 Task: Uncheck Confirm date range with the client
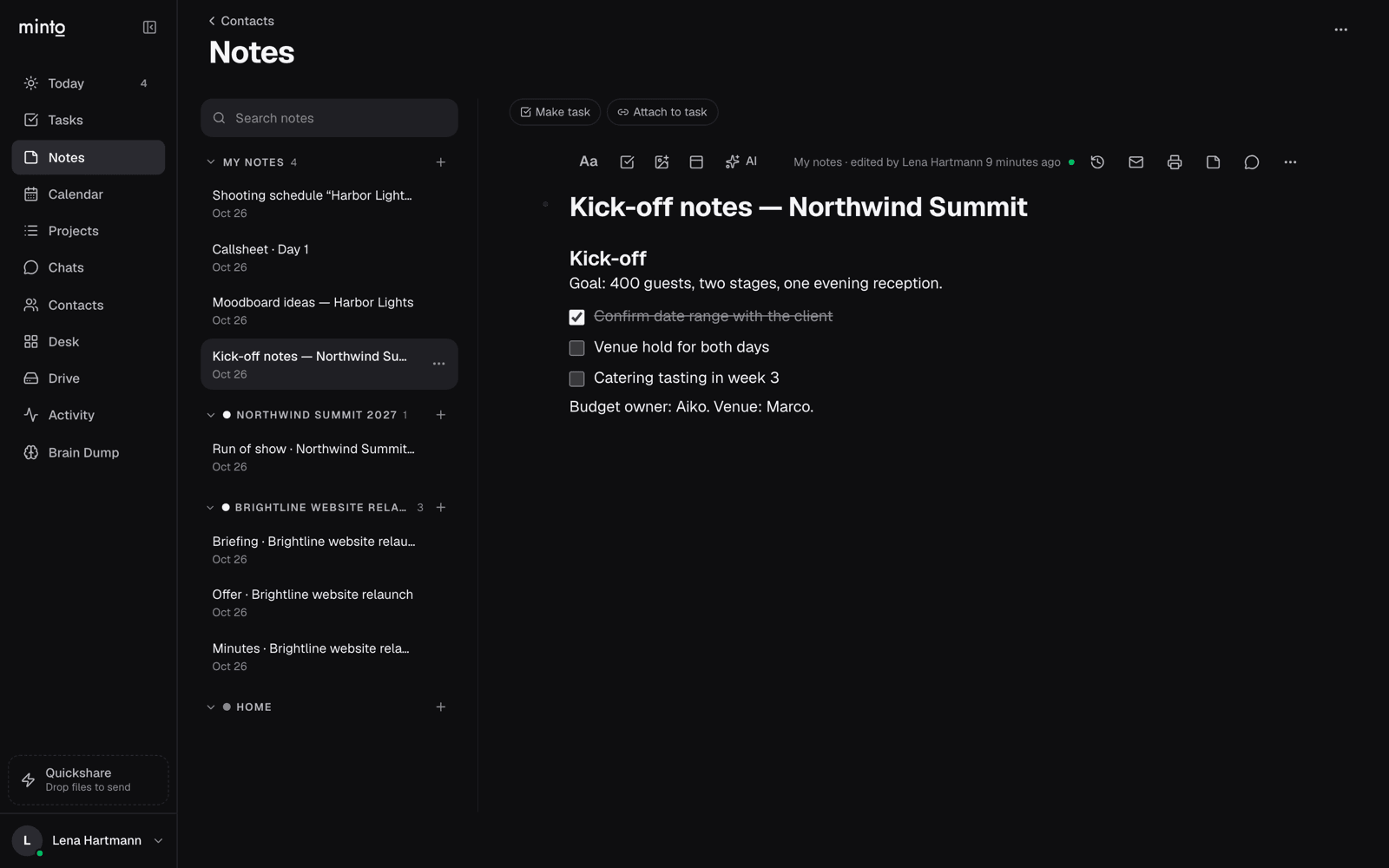[x=576, y=317]
